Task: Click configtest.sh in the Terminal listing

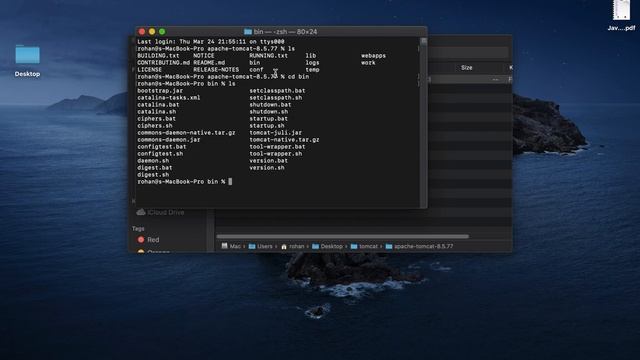Action: (160, 154)
